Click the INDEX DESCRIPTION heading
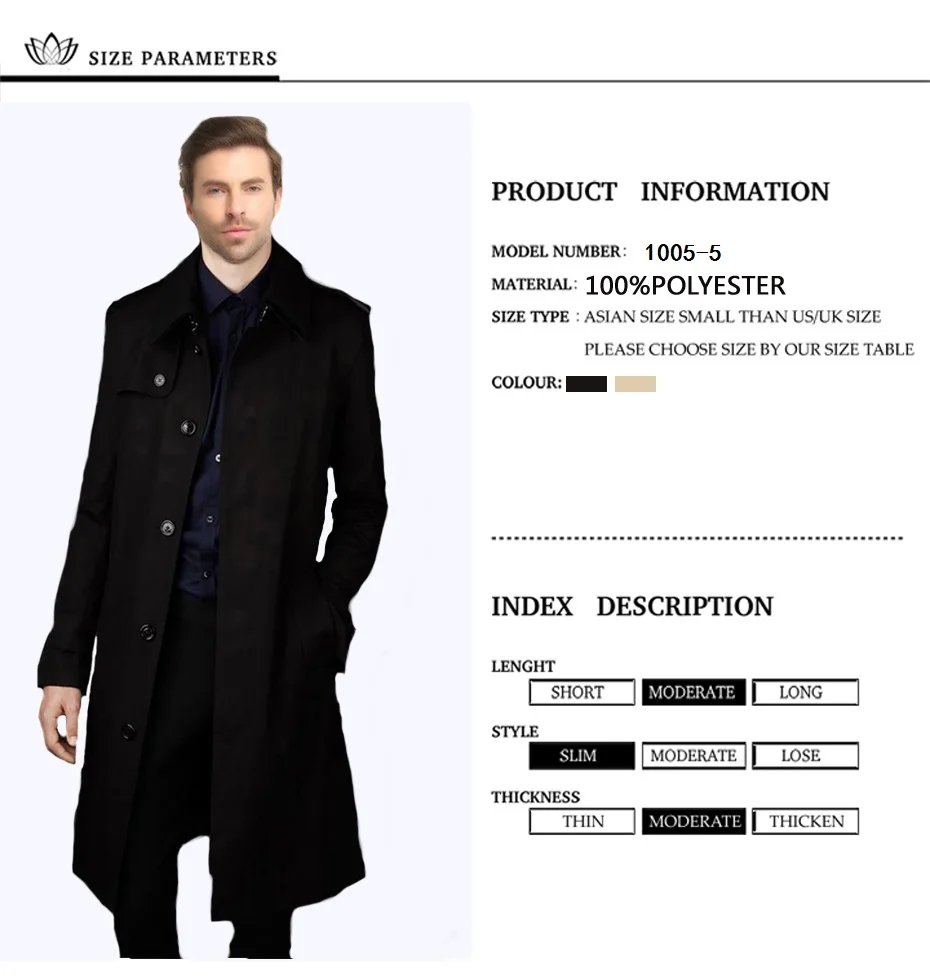The image size is (930, 977). [632, 606]
